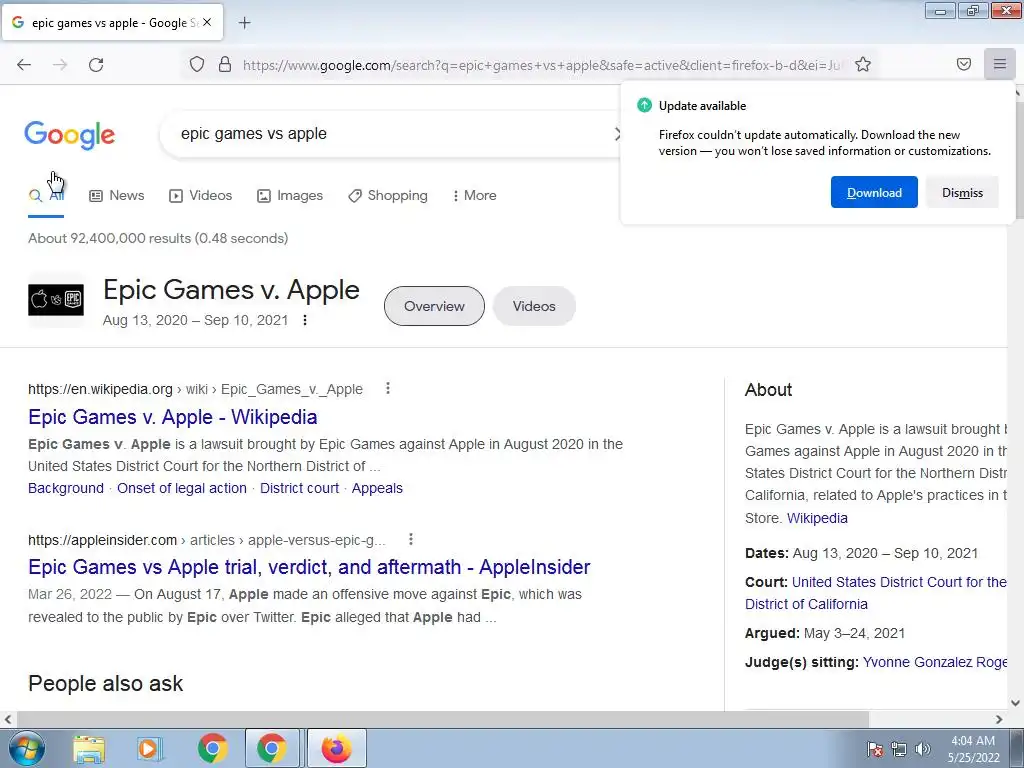Expand the More search options
This screenshot has height=768, width=1024.
pos(474,195)
